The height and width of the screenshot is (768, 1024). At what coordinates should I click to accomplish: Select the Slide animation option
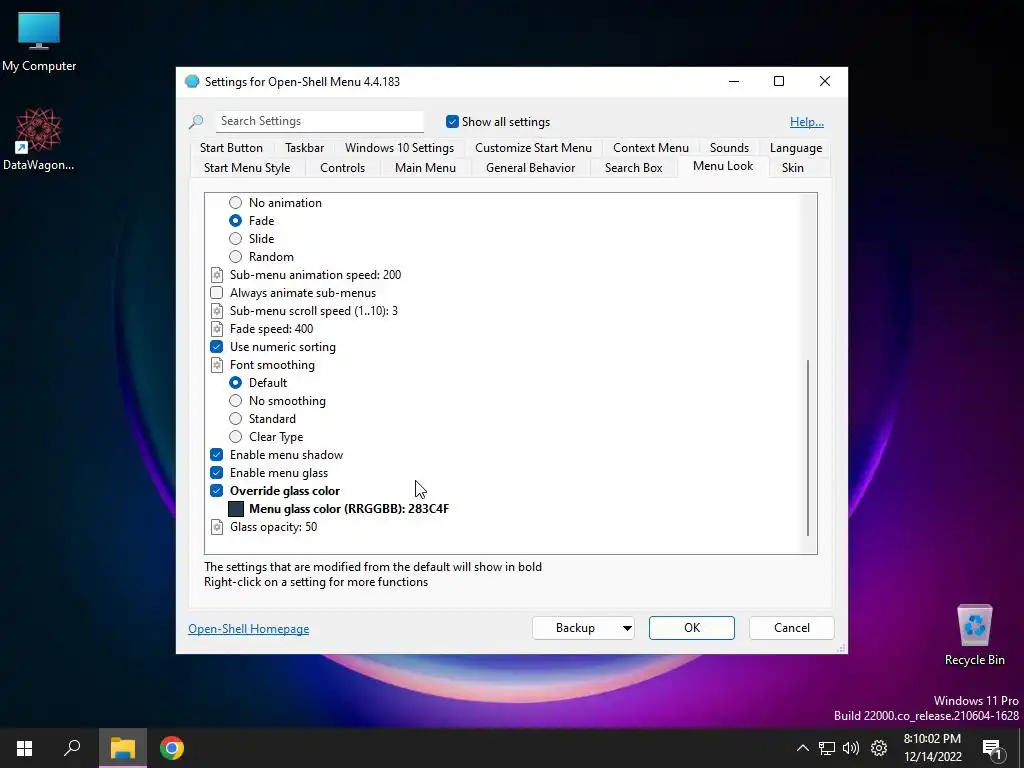pos(235,239)
